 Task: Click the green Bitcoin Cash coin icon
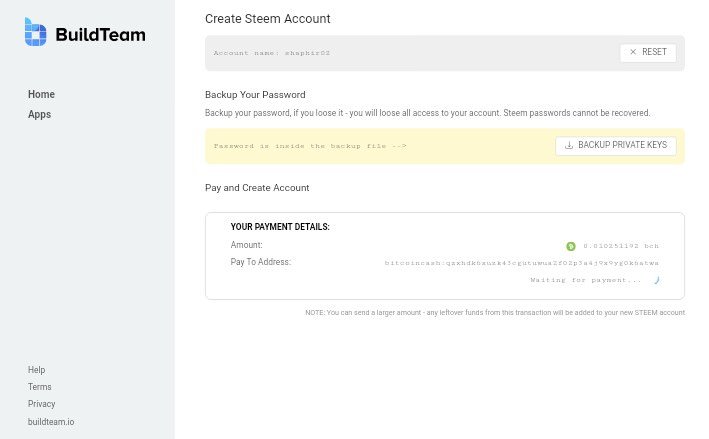click(x=571, y=246)
